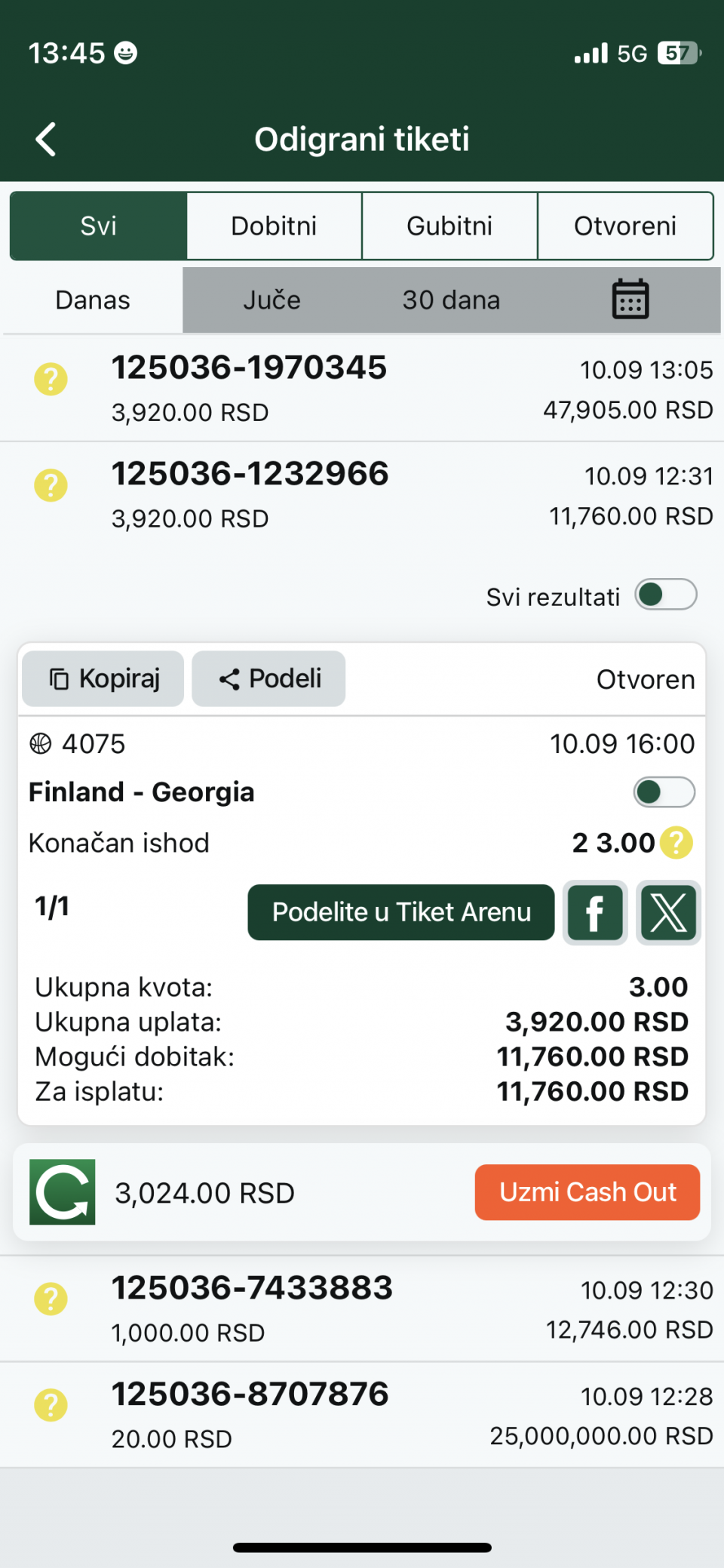Switch to the Otvoreni tab
Screen dimensions: 724x1568
click(x=625, y=226)
